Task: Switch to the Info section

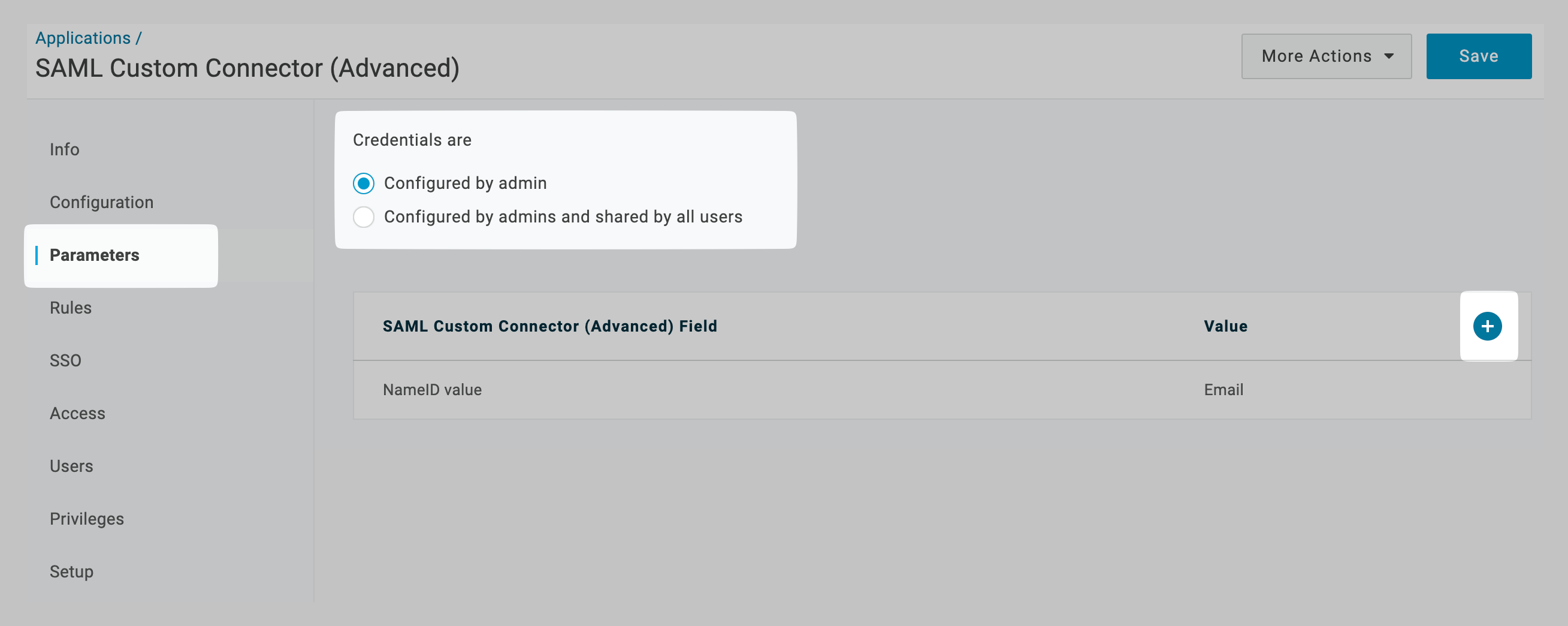Action: 64,149
